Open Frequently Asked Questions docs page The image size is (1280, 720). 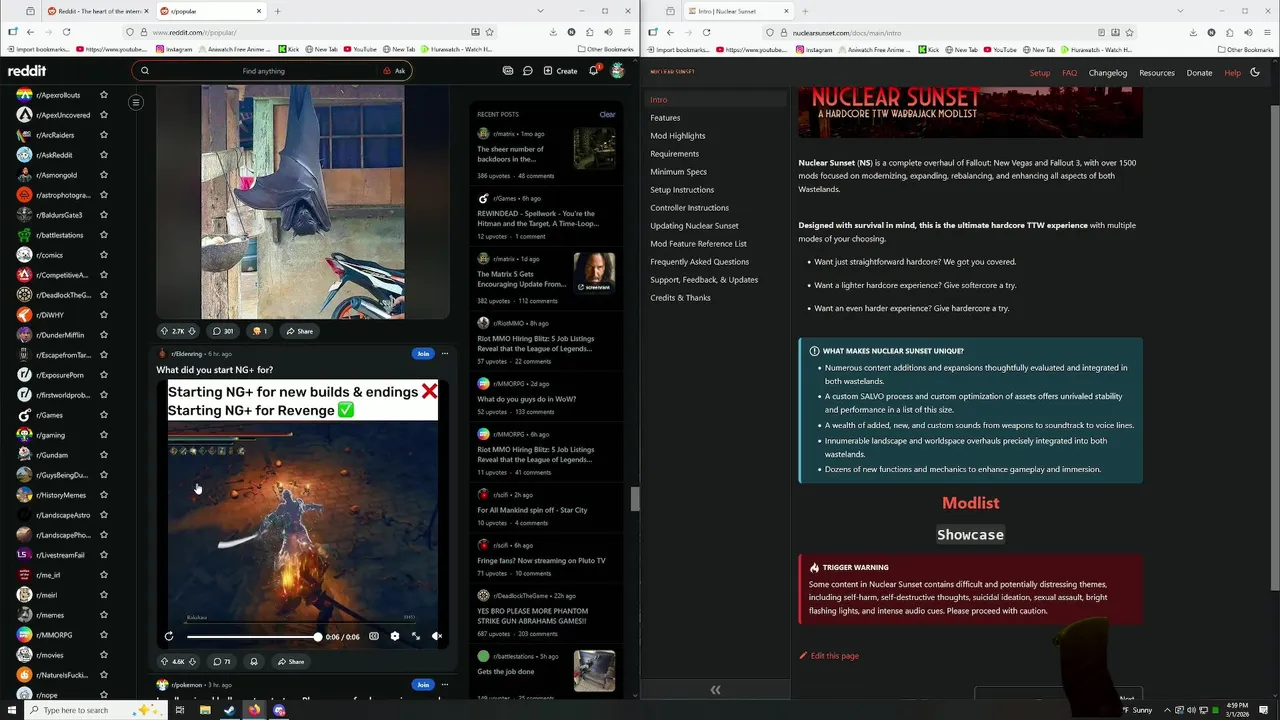[x=699, y=262]
